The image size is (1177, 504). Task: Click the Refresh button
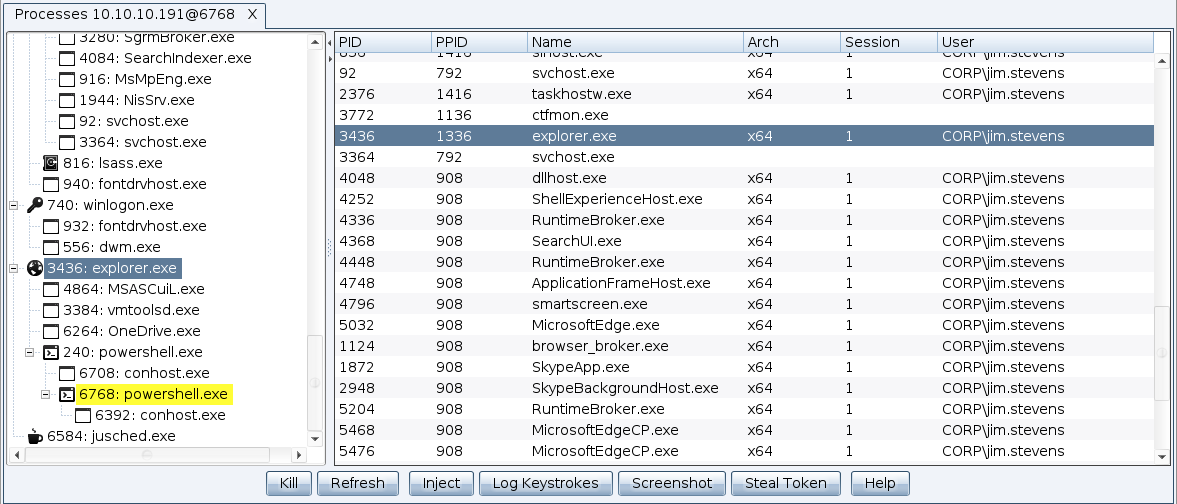pos(358,483)
